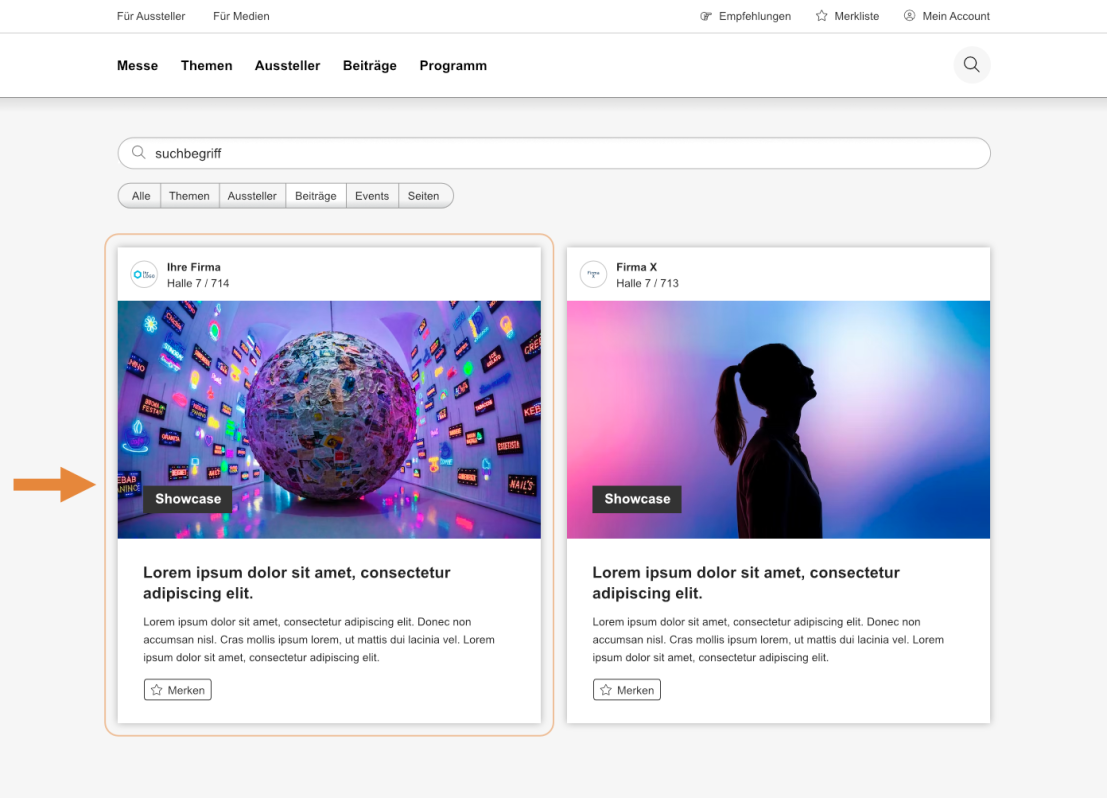Activate the Seiten filter chip
Image resolution: width=1107 pixels, height=798 pixels.
(425, 195)
